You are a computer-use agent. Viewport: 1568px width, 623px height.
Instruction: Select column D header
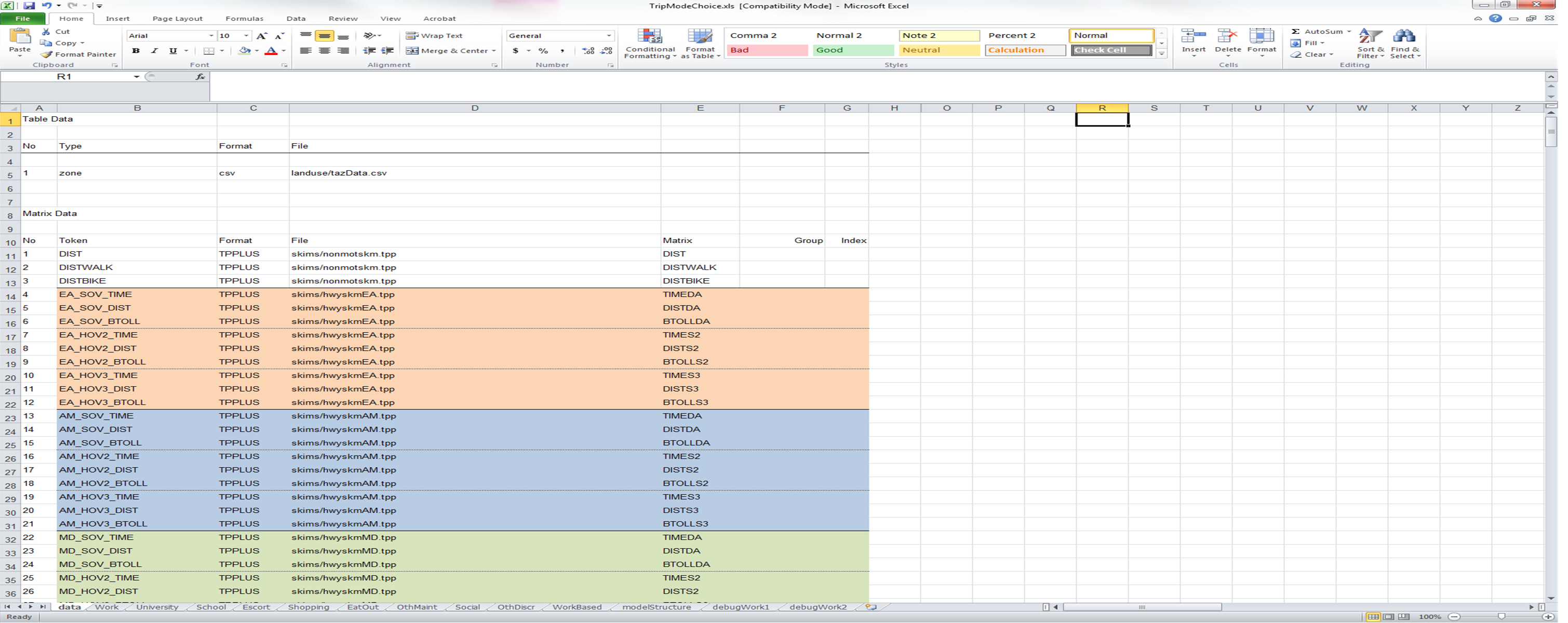(474, 107)
